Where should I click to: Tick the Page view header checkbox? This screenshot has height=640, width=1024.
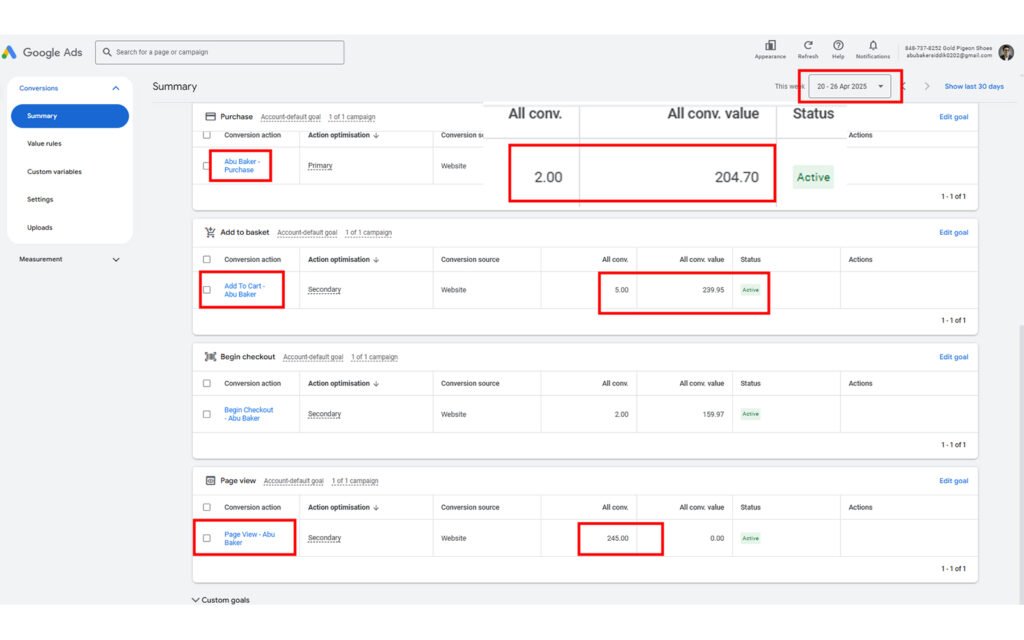point(207,507)
